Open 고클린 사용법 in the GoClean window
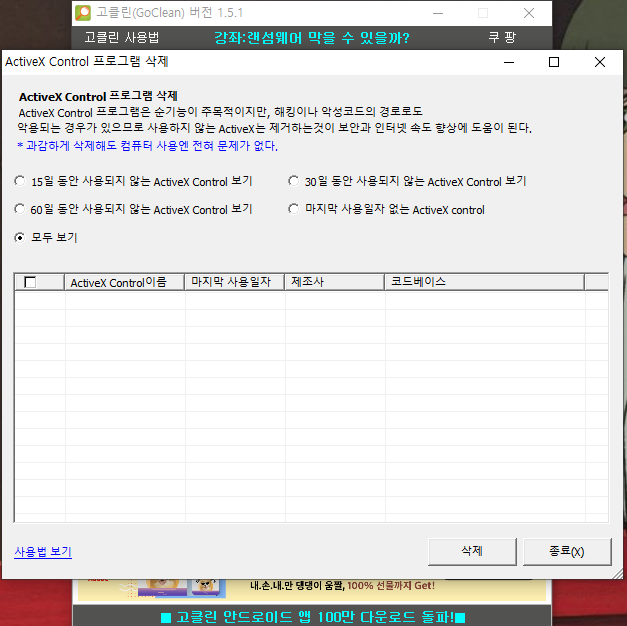The width and height of the screenshot is (627, 626). [x=122, y=38]
